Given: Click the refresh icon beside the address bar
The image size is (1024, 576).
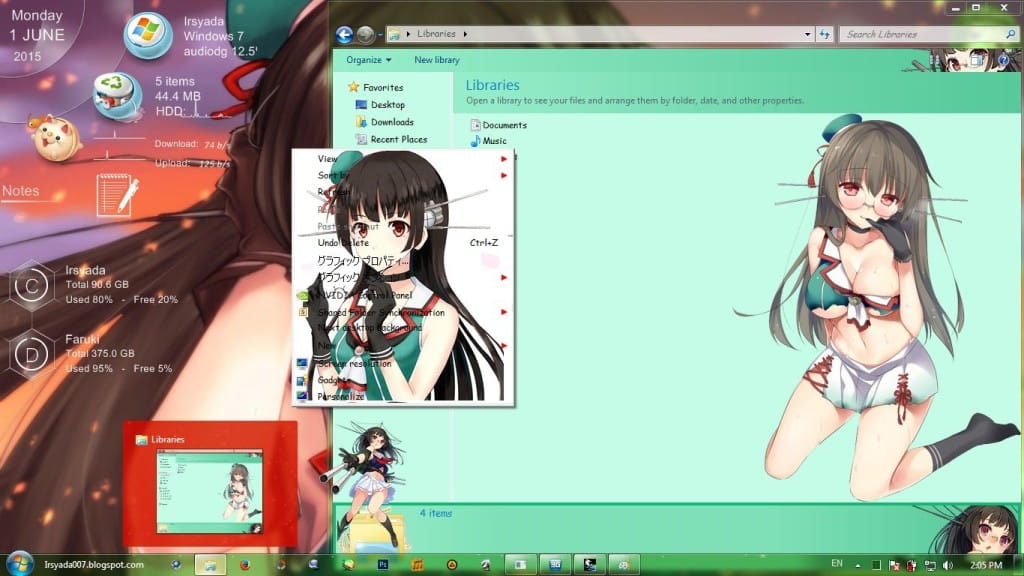Looking at the screenshot, I should pyautogui.click(x=825, y=34).
